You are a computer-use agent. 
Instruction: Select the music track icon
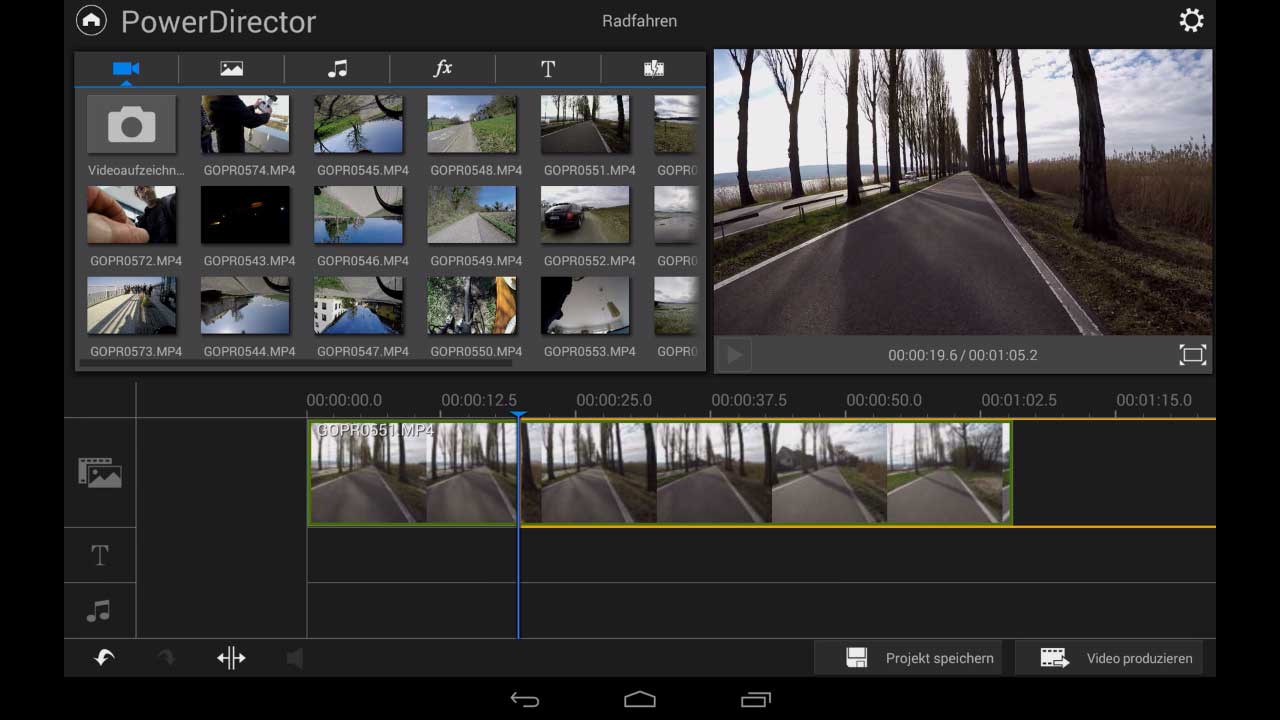99,611
